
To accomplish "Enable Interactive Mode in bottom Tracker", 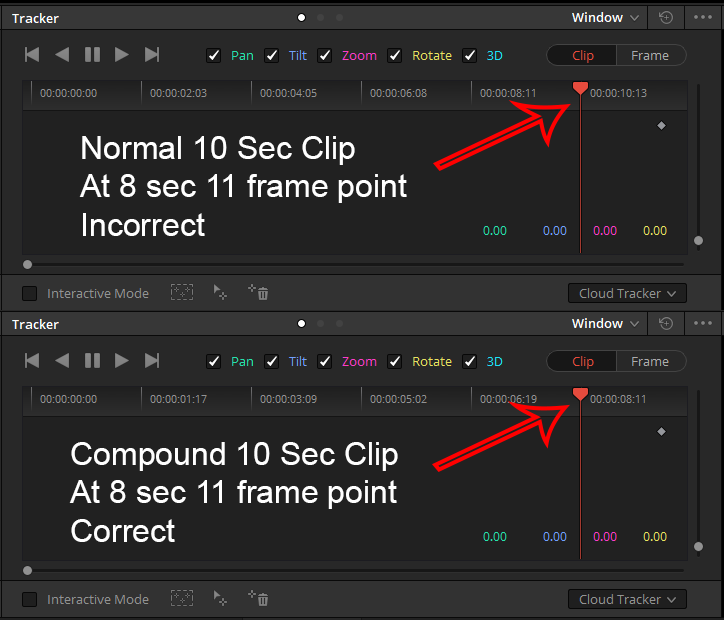I will point(30,600).
